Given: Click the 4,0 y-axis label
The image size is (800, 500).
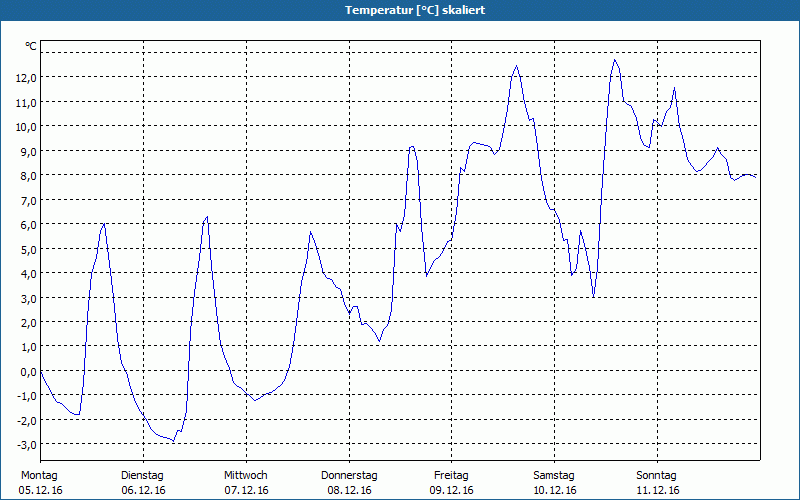Looking at the screenshot, I should (x=29, y=273).
